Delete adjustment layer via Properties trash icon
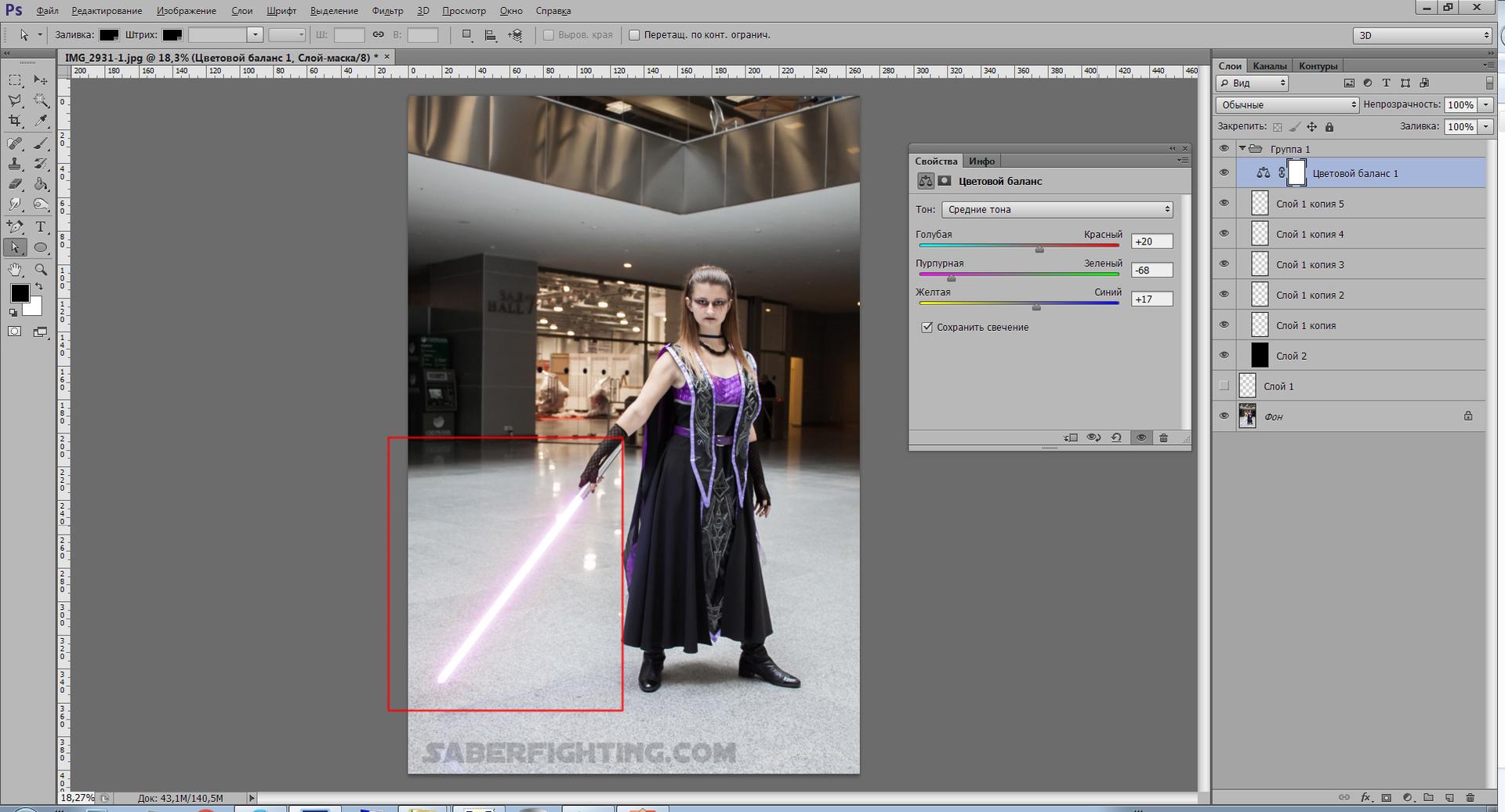This screenshot has height=812, width=1505. coord(1164,438)
